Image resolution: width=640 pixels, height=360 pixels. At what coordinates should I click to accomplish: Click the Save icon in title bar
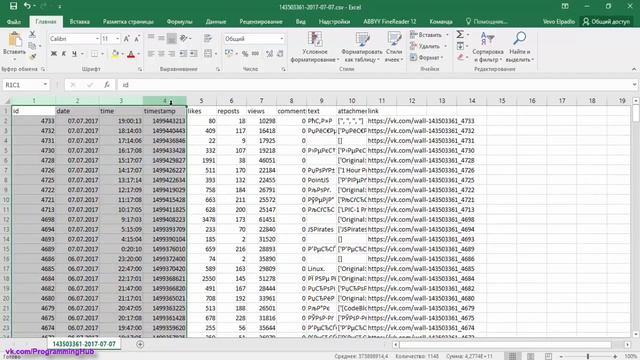(13, 6)
